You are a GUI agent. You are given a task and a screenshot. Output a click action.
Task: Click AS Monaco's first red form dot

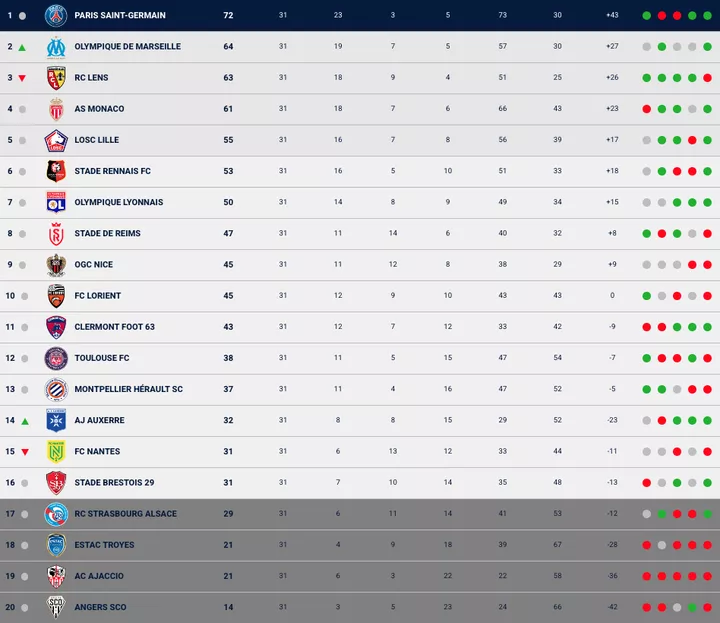pos(647,109)
